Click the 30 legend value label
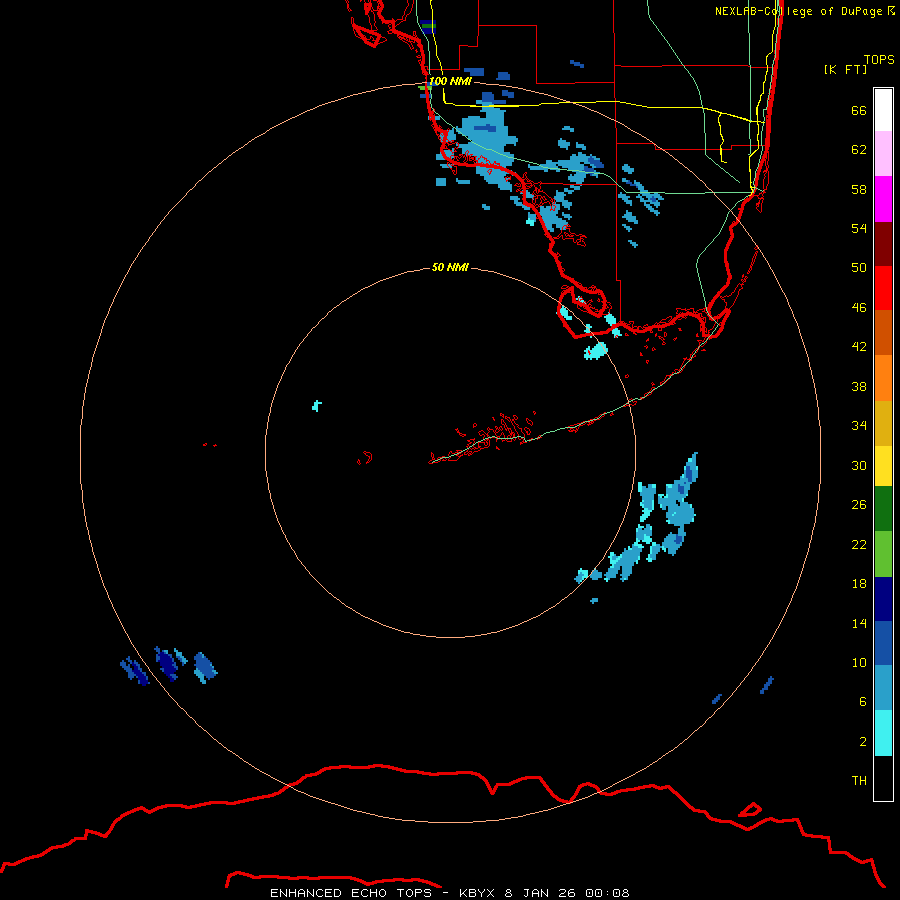This screenshot has width=900, height=900. click(x=859, y=465)
